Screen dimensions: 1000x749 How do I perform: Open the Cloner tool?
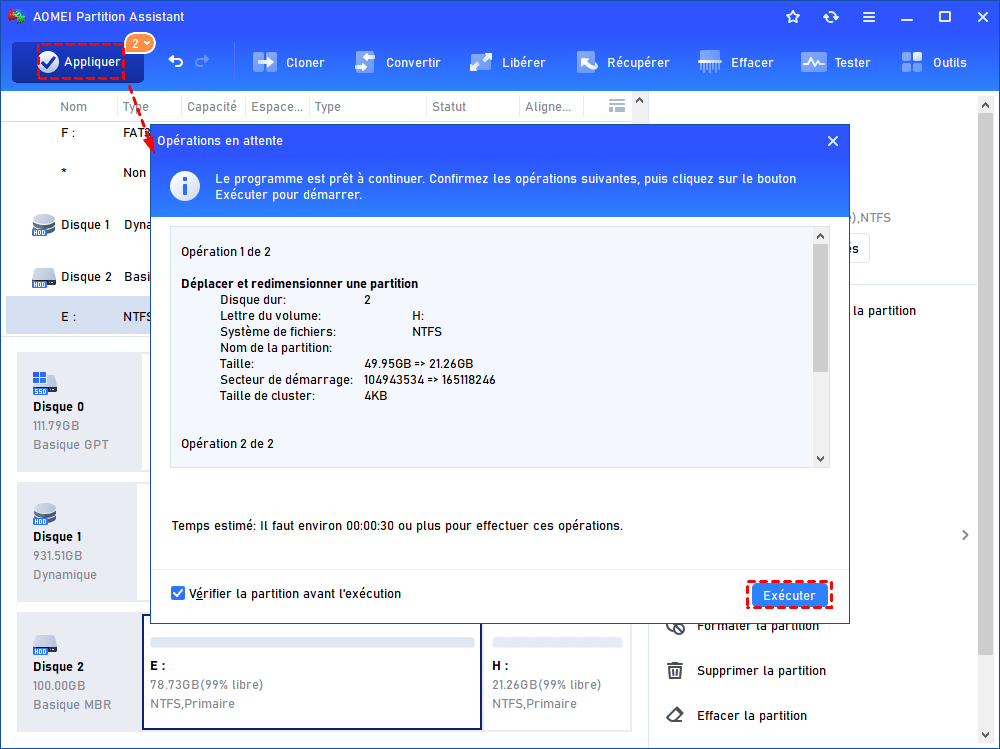289,63
